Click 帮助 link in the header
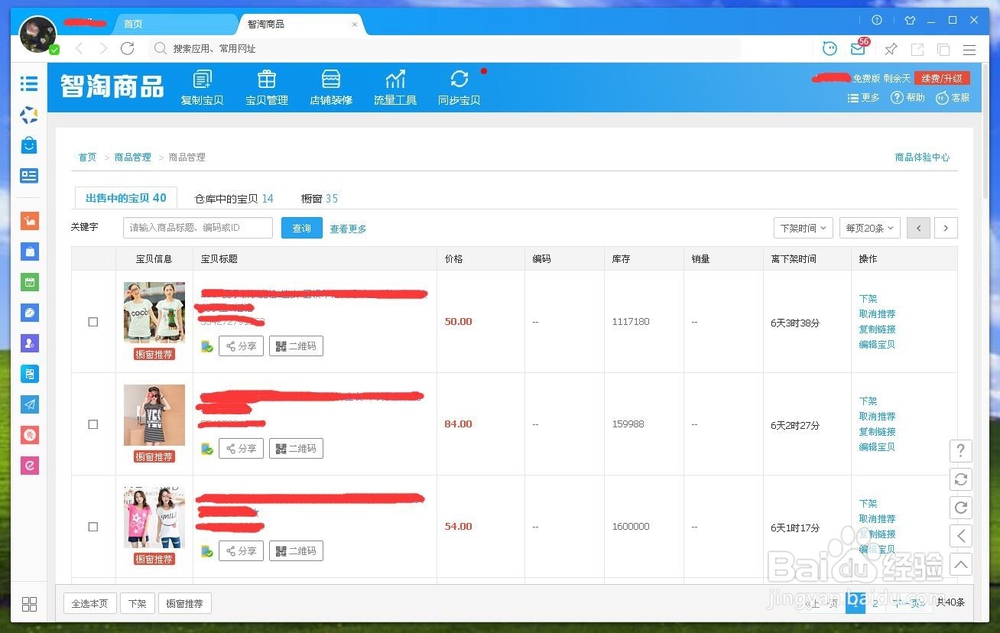 908,98
